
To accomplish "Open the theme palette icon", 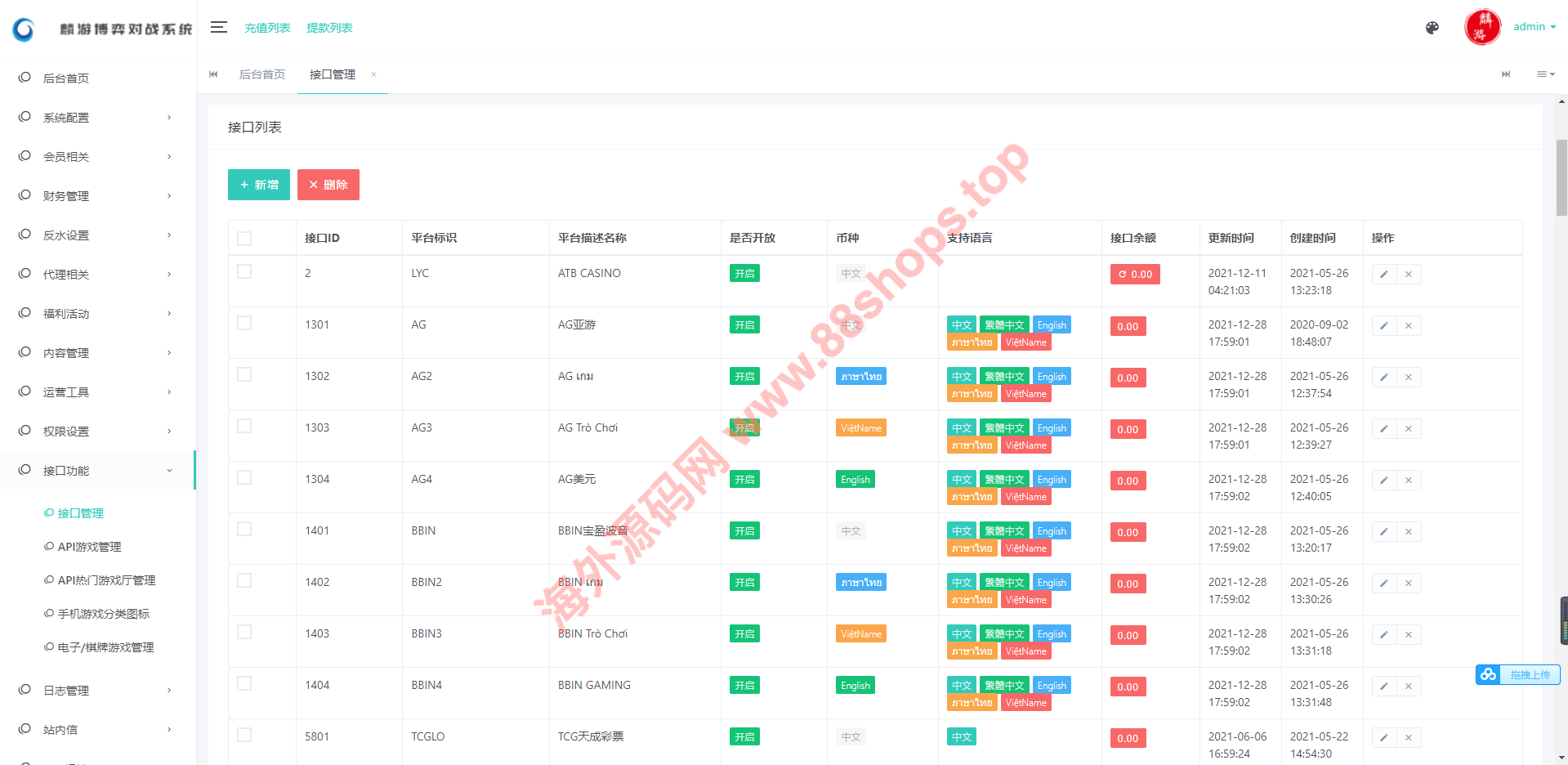I will click(x=1432, y=28).
